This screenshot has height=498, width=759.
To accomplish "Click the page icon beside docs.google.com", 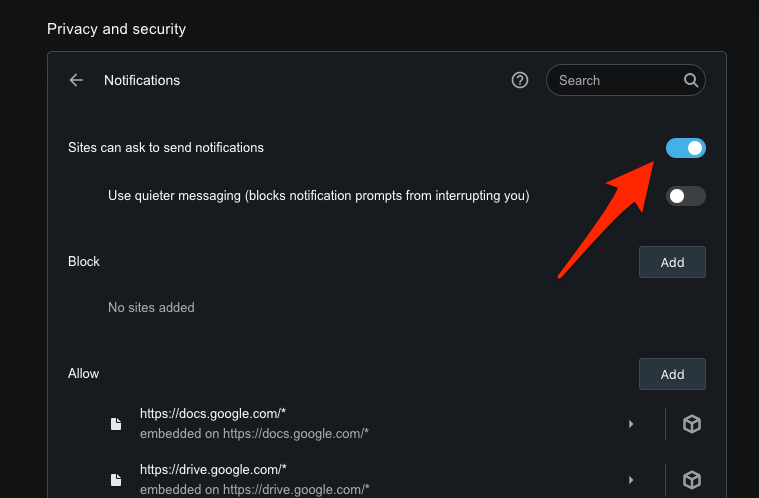I will coord(116,424).
